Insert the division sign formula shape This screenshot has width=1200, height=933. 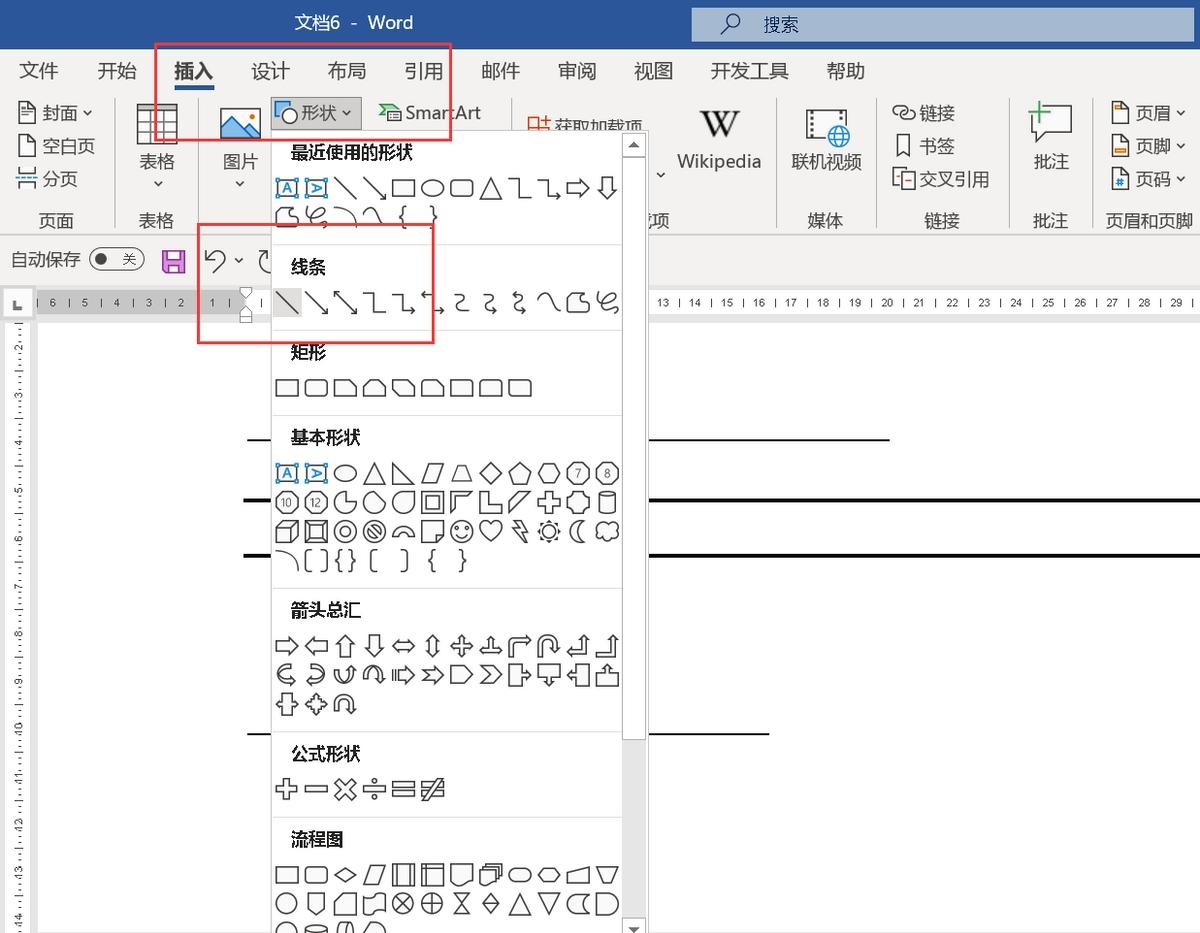click(x=374, y=790)
